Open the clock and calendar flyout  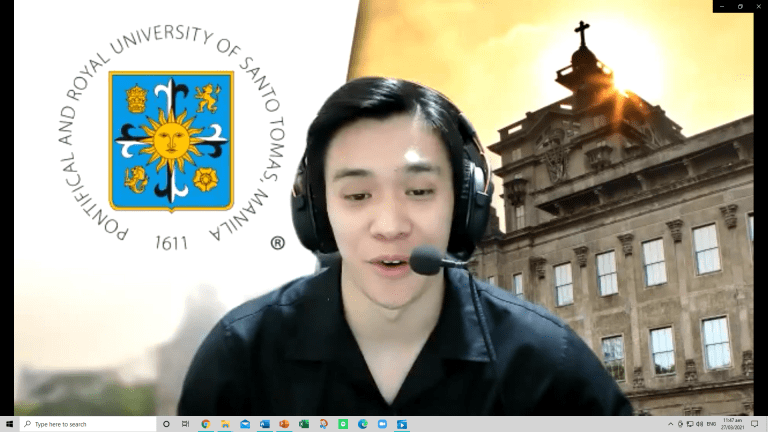[x=733, y=424]
